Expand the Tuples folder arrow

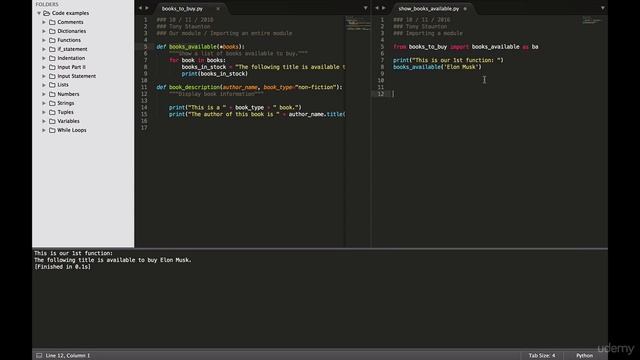[x=44, y=112]
